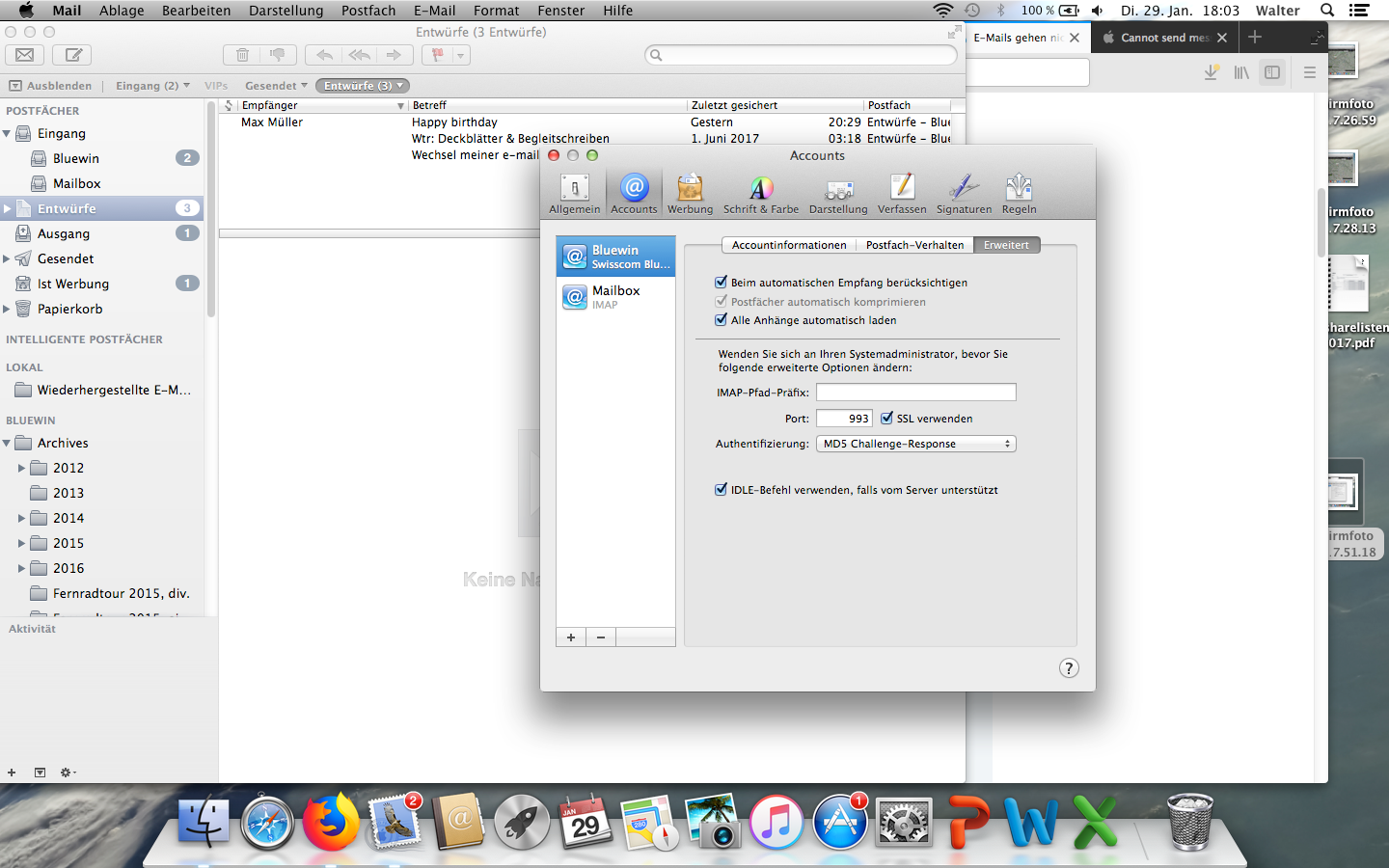
Task: Launch Safari from the Dock
Action: pyautogui.click(x=267, y=823)
